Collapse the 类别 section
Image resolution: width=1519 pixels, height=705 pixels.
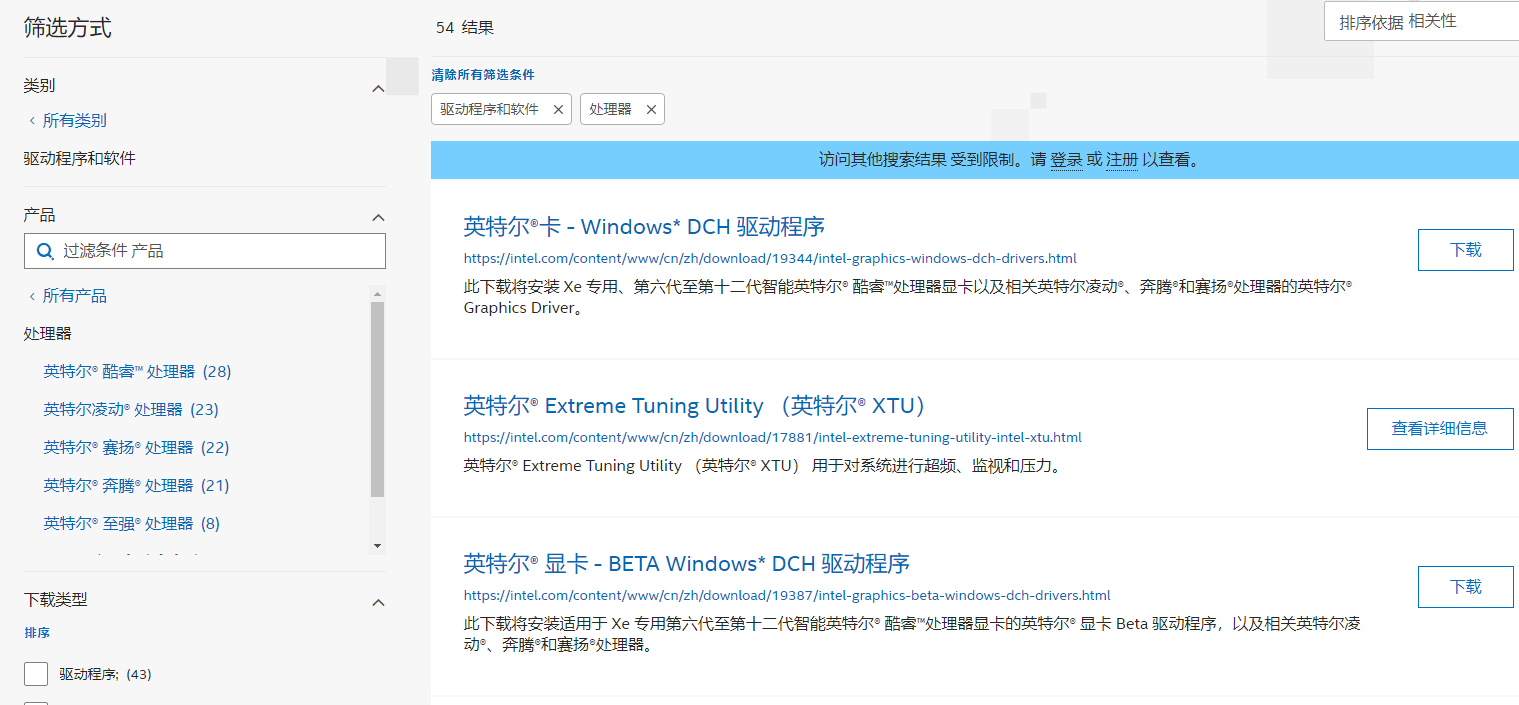tap(378, 89)
